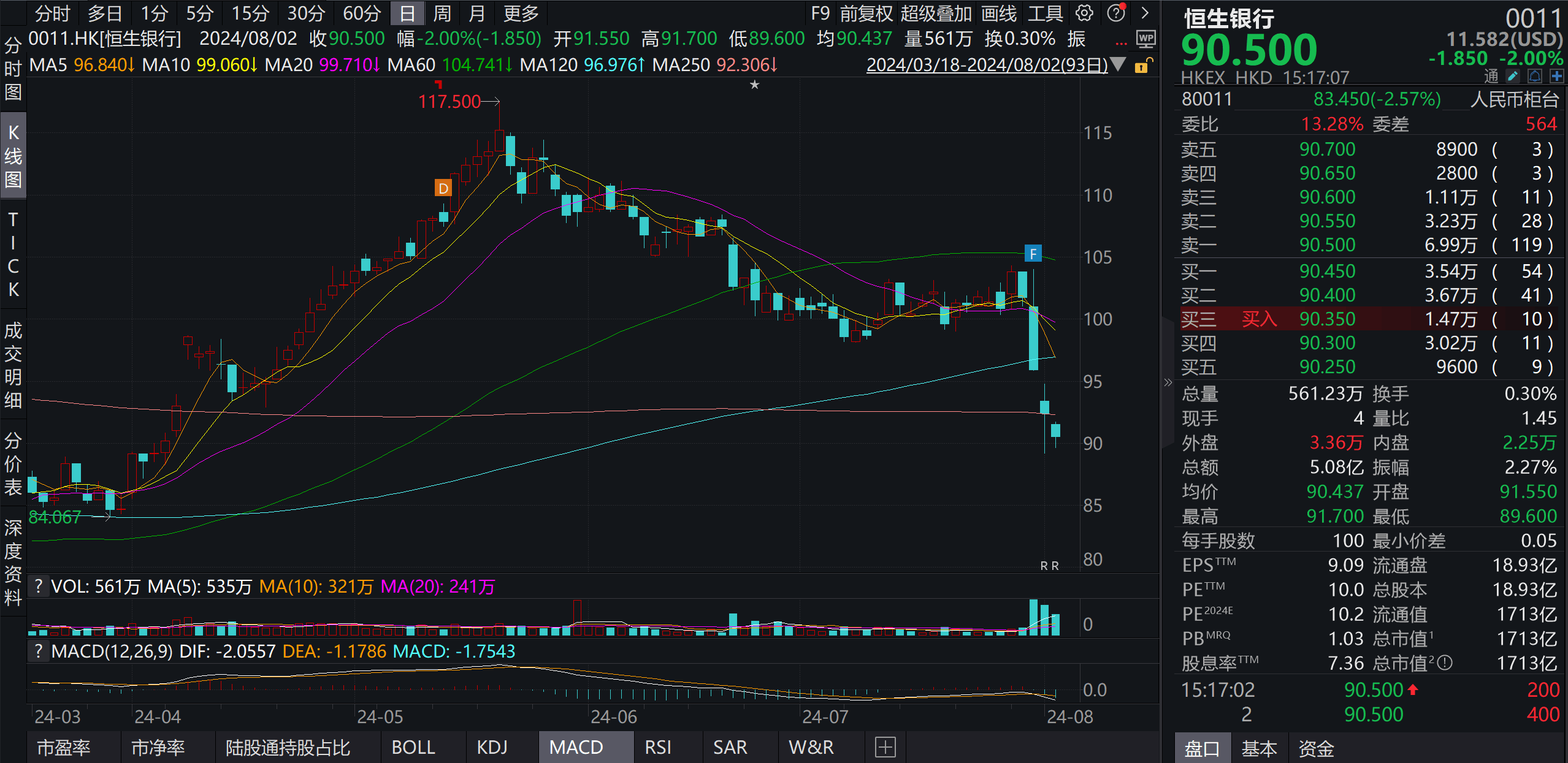Click the blue F marker on chart

[1033, 253]
